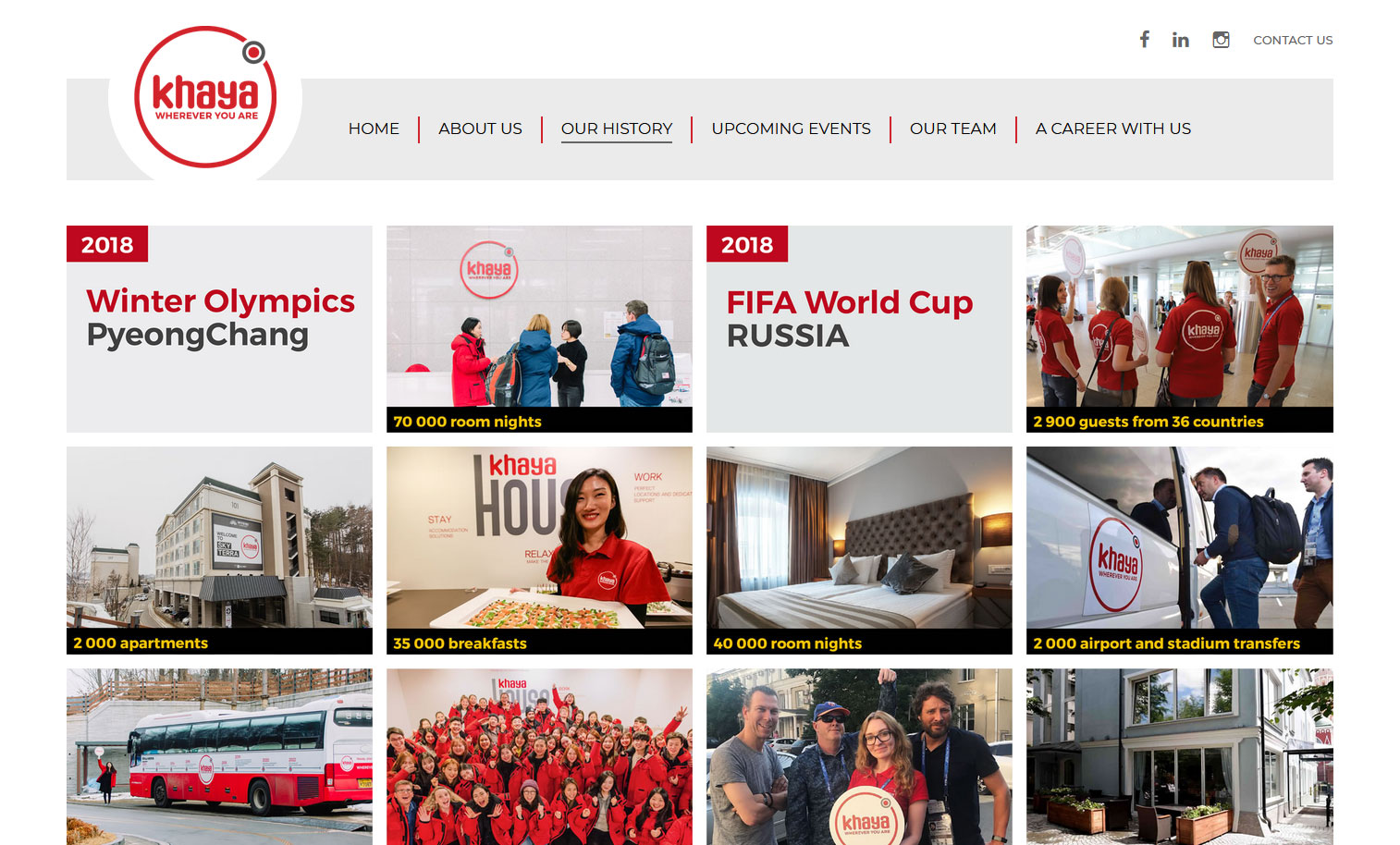View the 70 000 room nights photo

(539, 329)
